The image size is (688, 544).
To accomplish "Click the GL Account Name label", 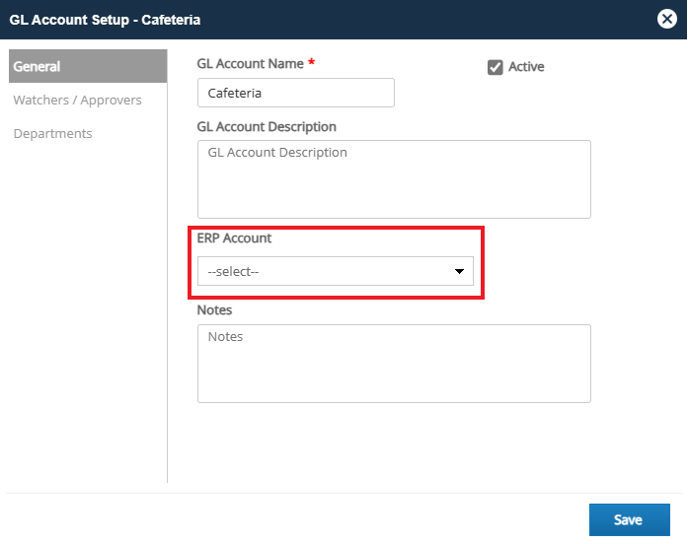I will (250, 64).
